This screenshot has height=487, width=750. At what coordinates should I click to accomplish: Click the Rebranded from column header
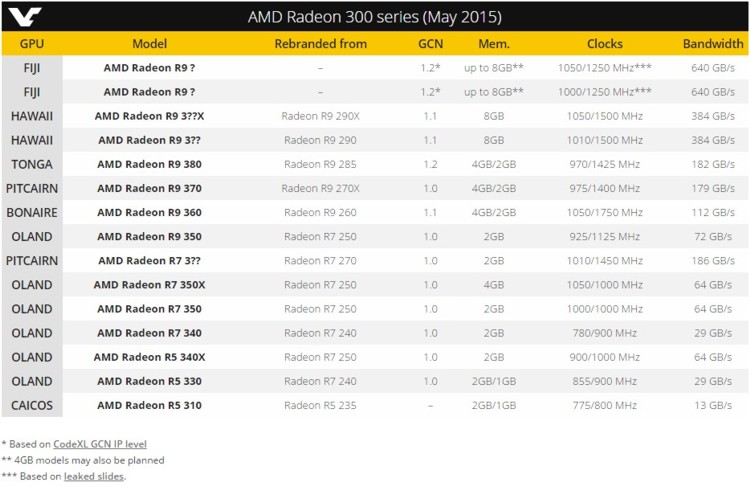tap(320, 44)
